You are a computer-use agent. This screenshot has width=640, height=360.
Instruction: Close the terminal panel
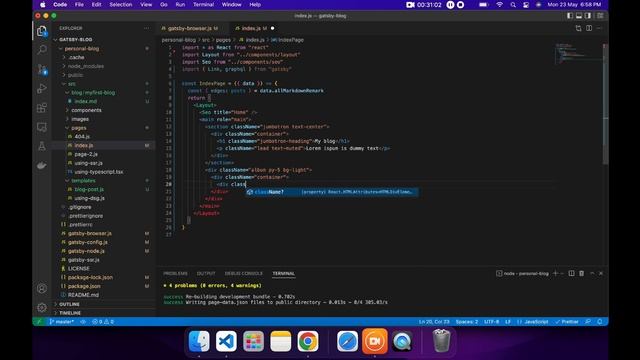601,273
